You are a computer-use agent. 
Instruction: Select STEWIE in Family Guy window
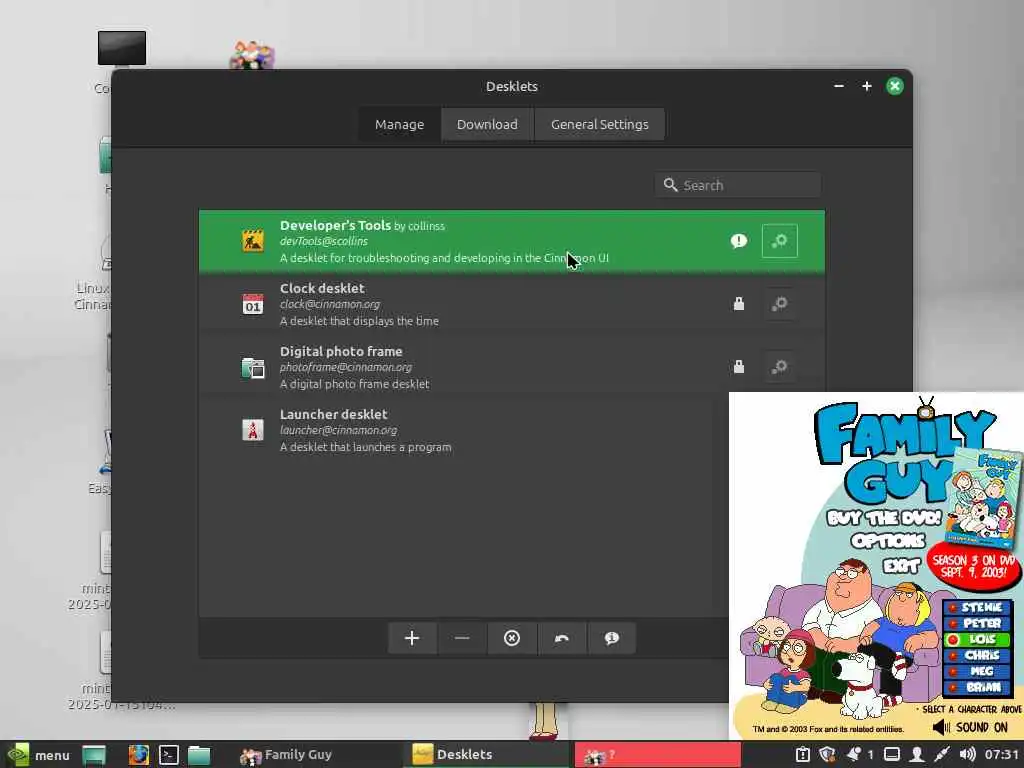[977, 607]
